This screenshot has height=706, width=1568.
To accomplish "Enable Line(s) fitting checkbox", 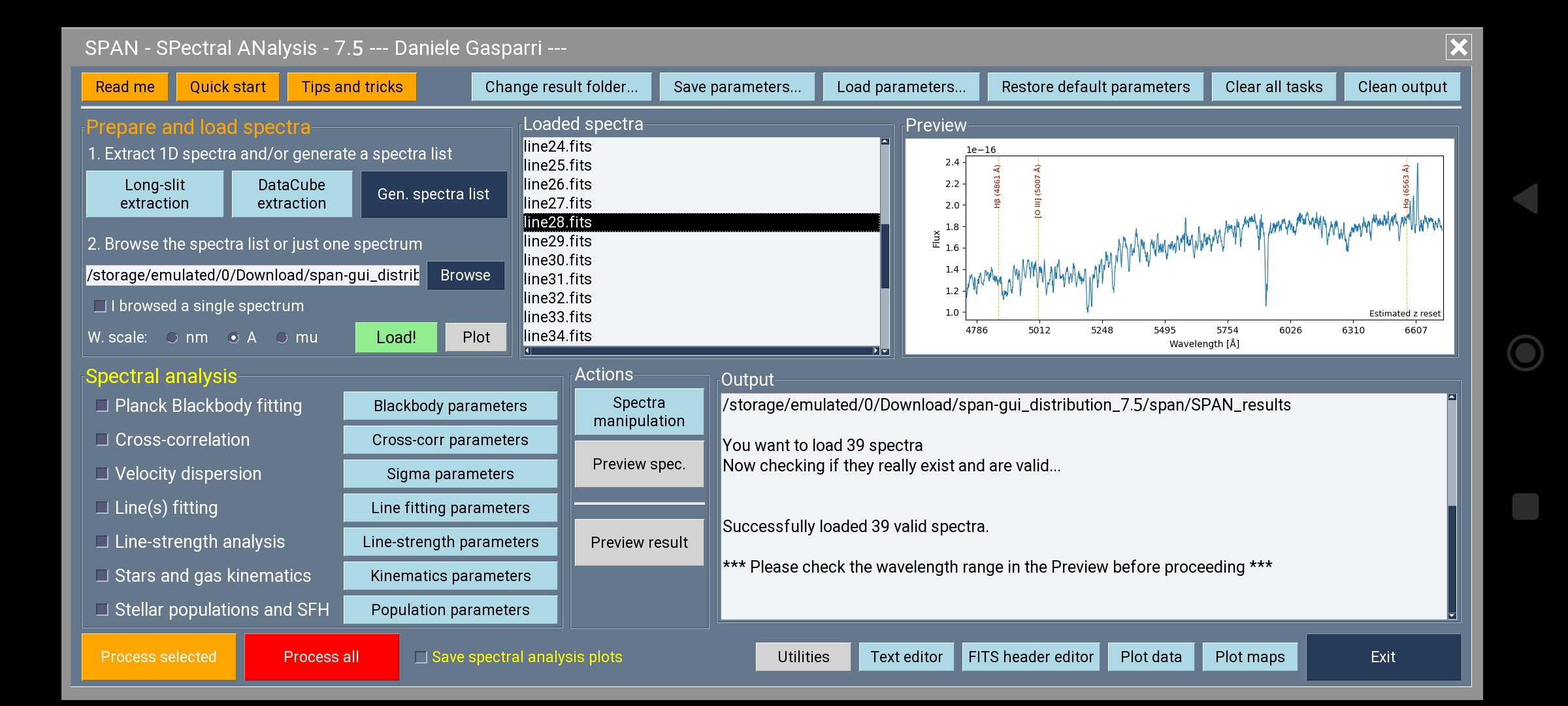I will [102, 507].
